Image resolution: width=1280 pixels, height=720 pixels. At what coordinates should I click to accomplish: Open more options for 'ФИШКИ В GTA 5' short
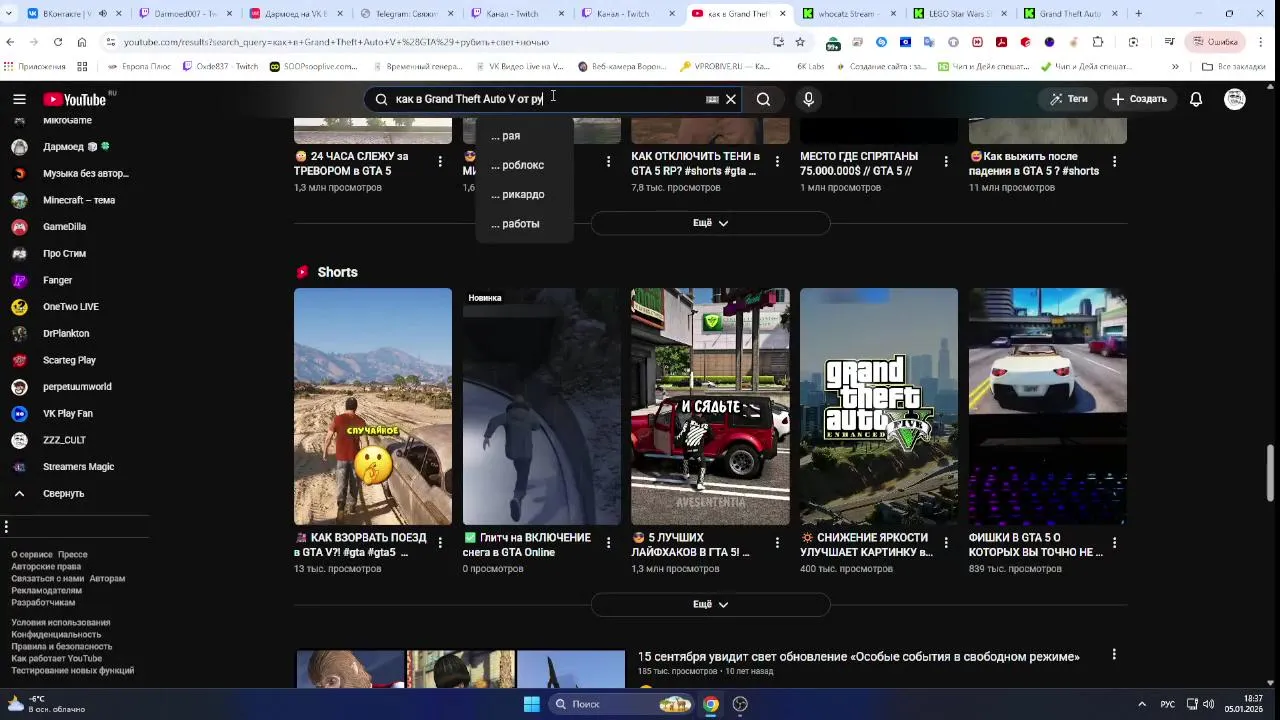coord(1114,543)
